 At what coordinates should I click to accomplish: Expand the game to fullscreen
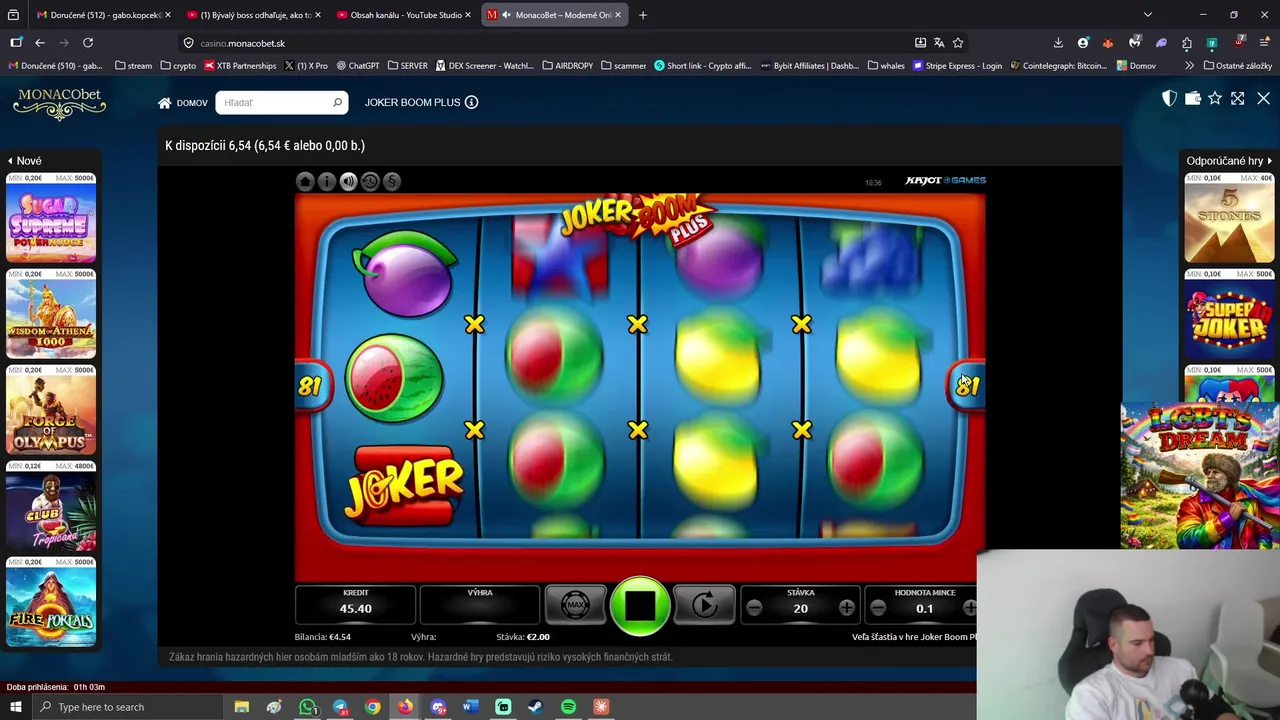click(1238, 98)
